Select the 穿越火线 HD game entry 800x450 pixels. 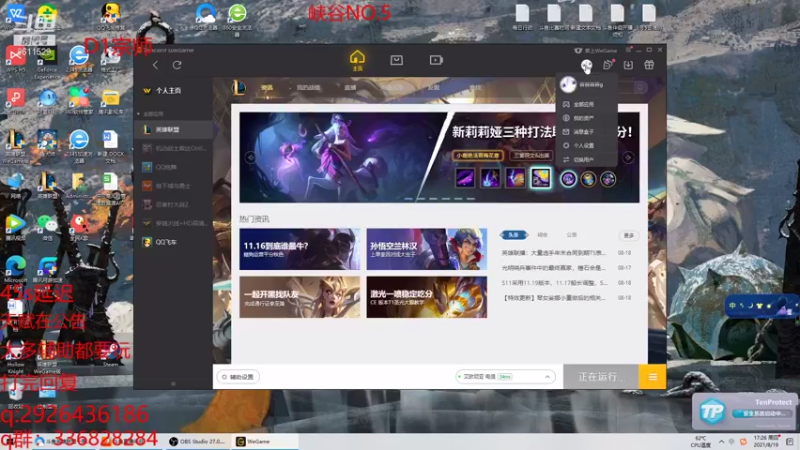click(x=173, y=223)
